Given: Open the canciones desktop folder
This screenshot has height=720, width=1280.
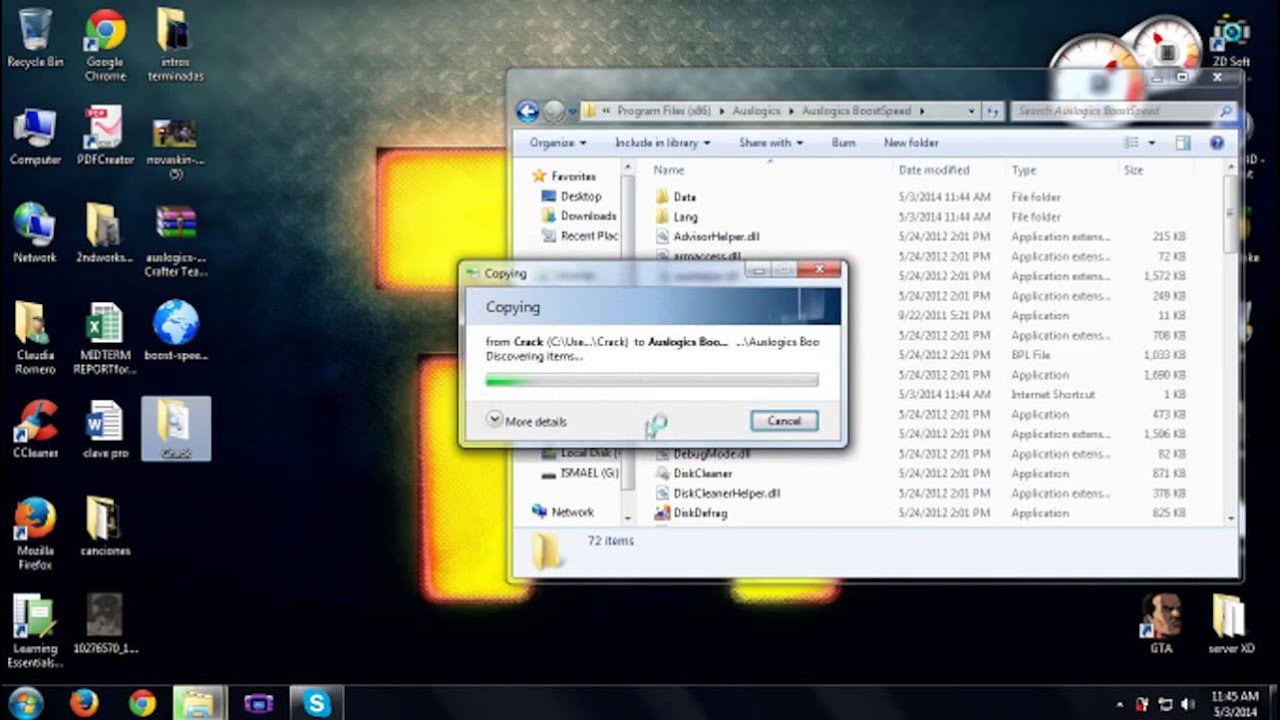Looking at the screenshot, I should pos(105,526).
